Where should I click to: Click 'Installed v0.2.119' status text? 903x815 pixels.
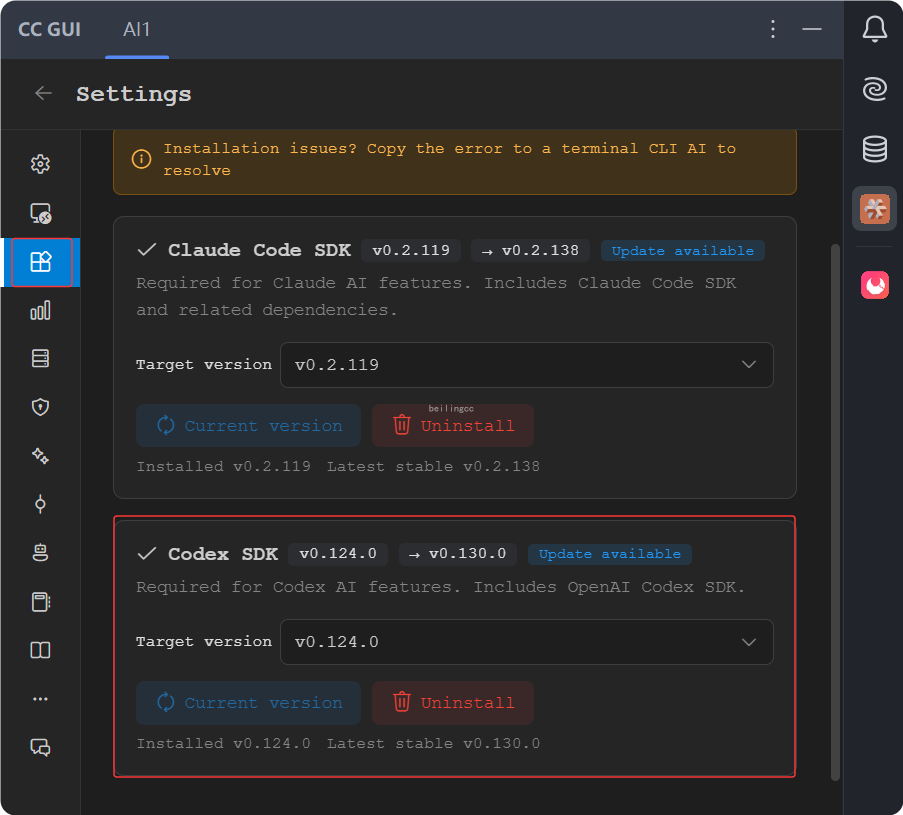click(223, 467)
